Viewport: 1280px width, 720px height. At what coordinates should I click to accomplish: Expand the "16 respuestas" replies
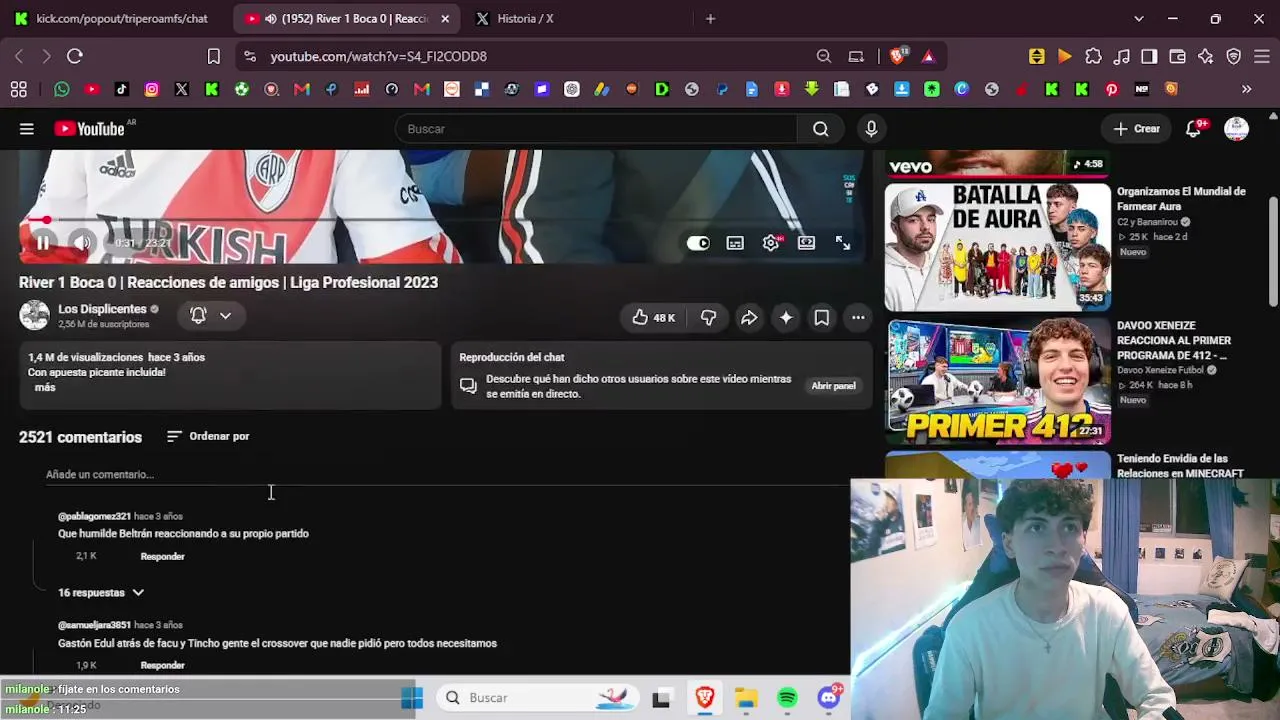(x=101, y=593)
